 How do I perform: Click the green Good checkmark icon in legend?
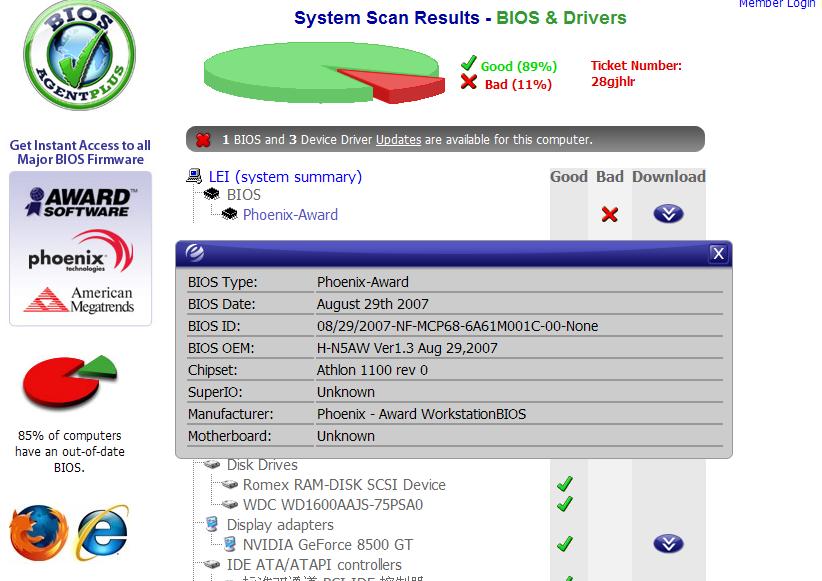click(x=469, y=63)
